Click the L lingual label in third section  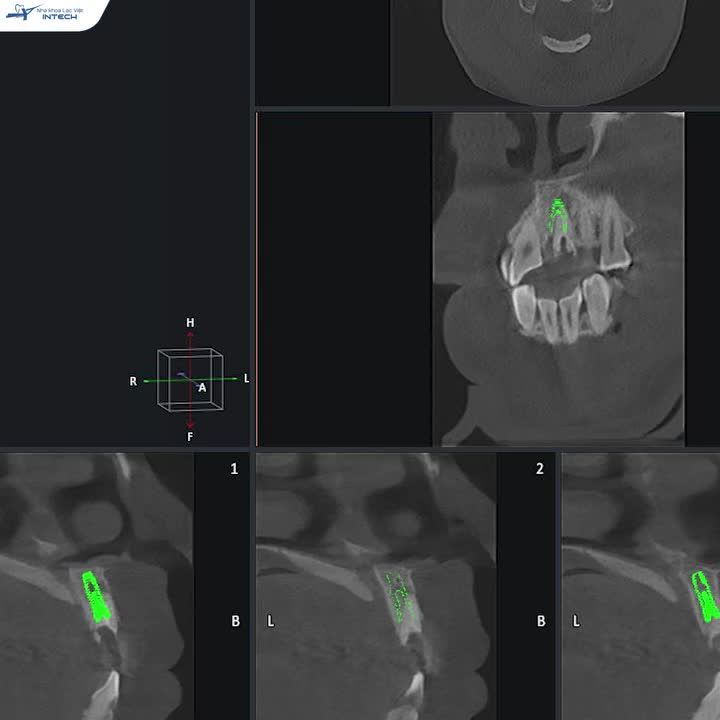coord(576,622)
